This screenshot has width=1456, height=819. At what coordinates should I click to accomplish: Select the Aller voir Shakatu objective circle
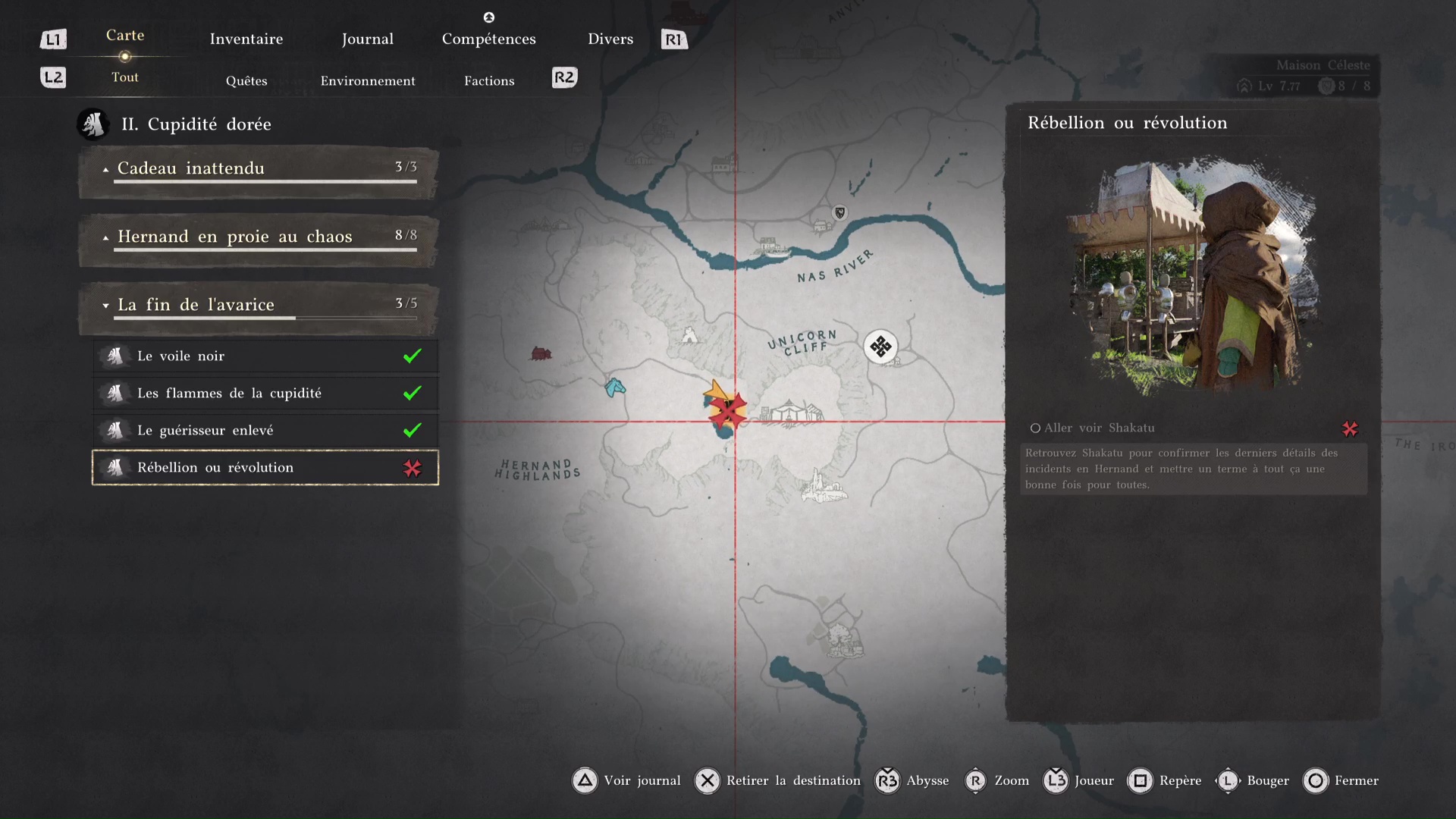1035,428
